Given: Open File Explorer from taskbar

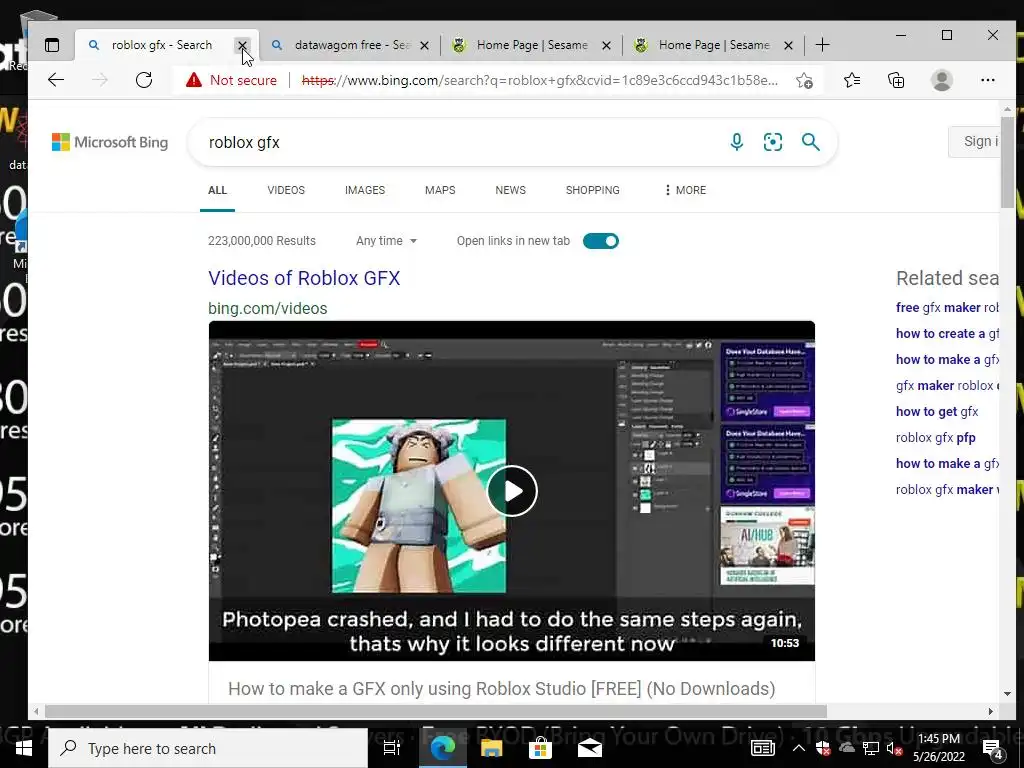Looking at the screenshot, I should click(x=491, y=748).
